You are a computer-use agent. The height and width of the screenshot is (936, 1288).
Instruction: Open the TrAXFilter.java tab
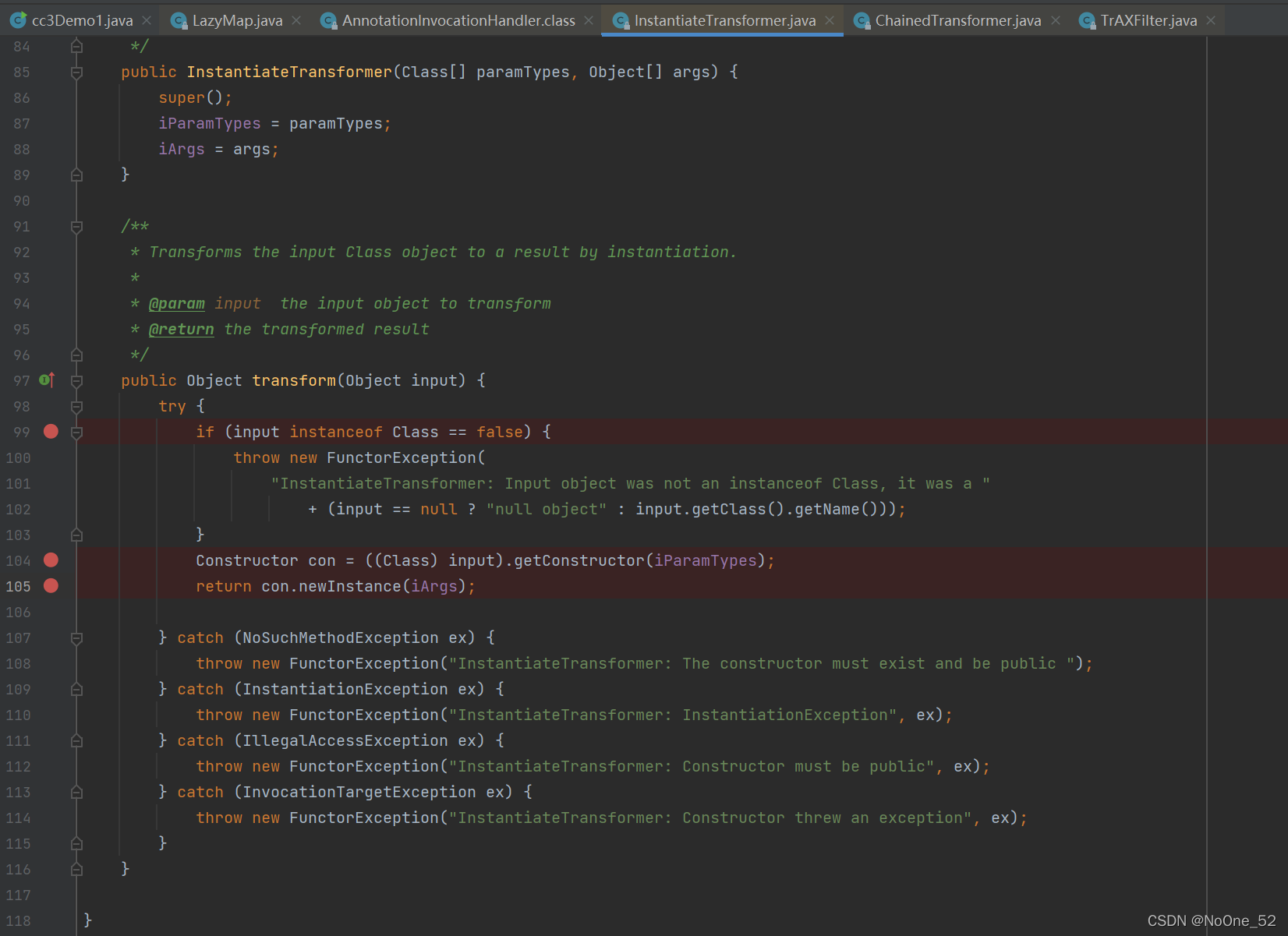[x=1148, y=20]
